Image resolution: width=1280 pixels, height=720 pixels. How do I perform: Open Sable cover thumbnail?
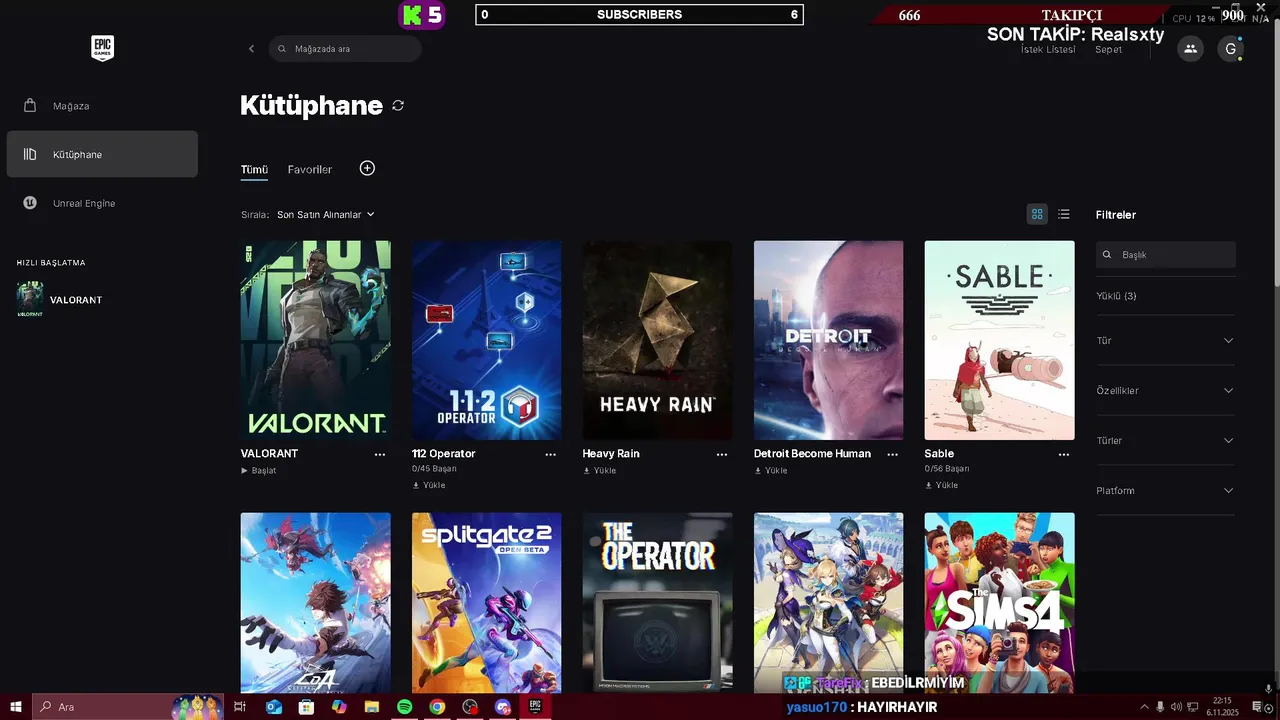click(x=999, y=340)
